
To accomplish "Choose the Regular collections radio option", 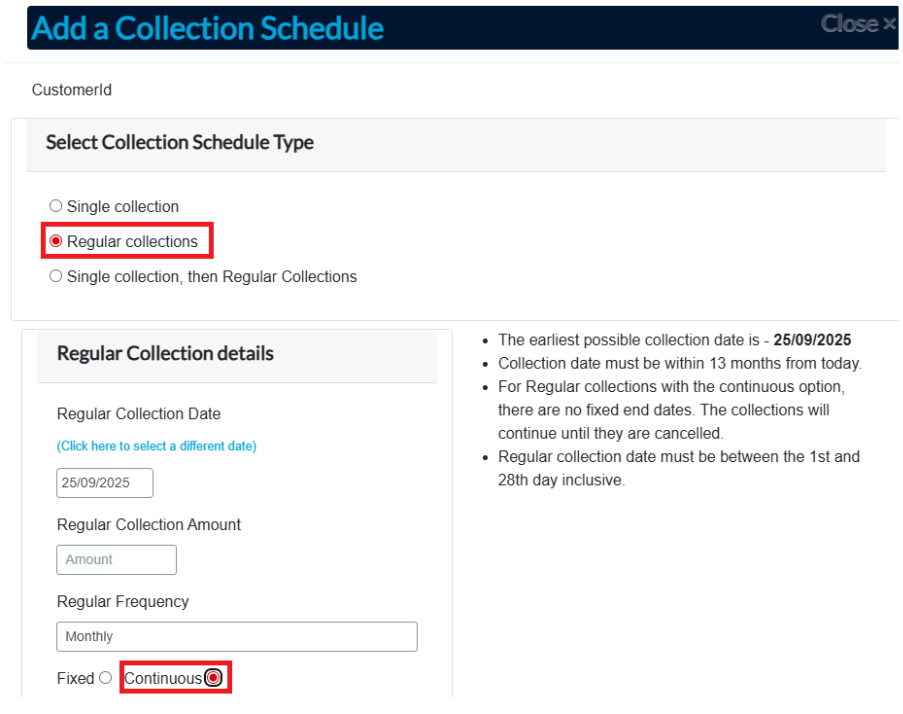I will click(56, 241).
